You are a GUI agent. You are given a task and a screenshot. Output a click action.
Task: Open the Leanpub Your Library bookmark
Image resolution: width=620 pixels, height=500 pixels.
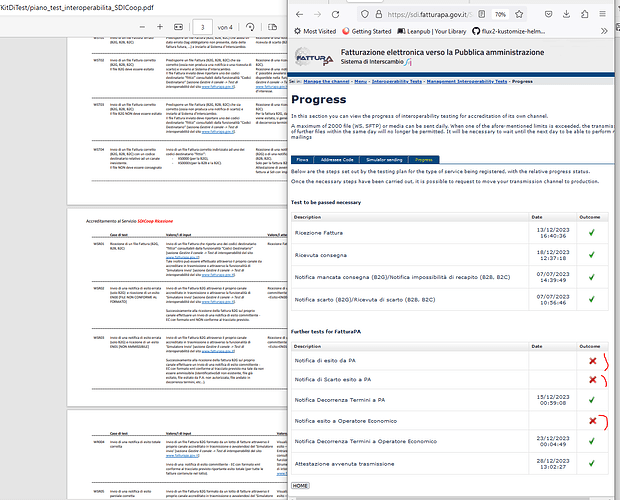pos(432,31)
